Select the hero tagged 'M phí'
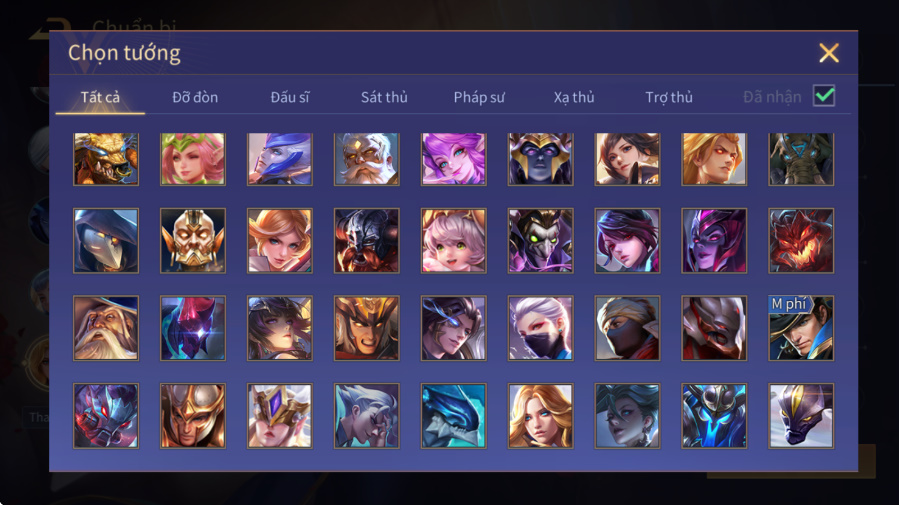The width and height of the screenshot is (899, 505). [x=801, y=328]
